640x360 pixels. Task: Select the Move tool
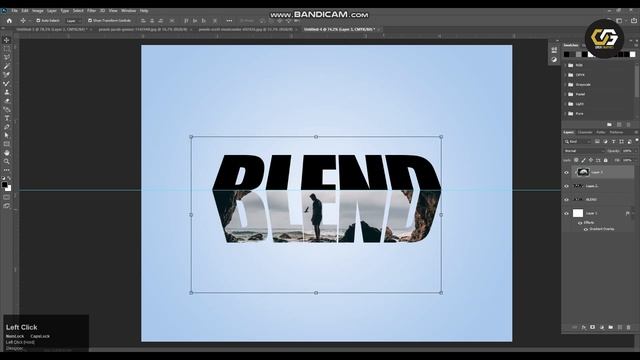tap(7, 40)
